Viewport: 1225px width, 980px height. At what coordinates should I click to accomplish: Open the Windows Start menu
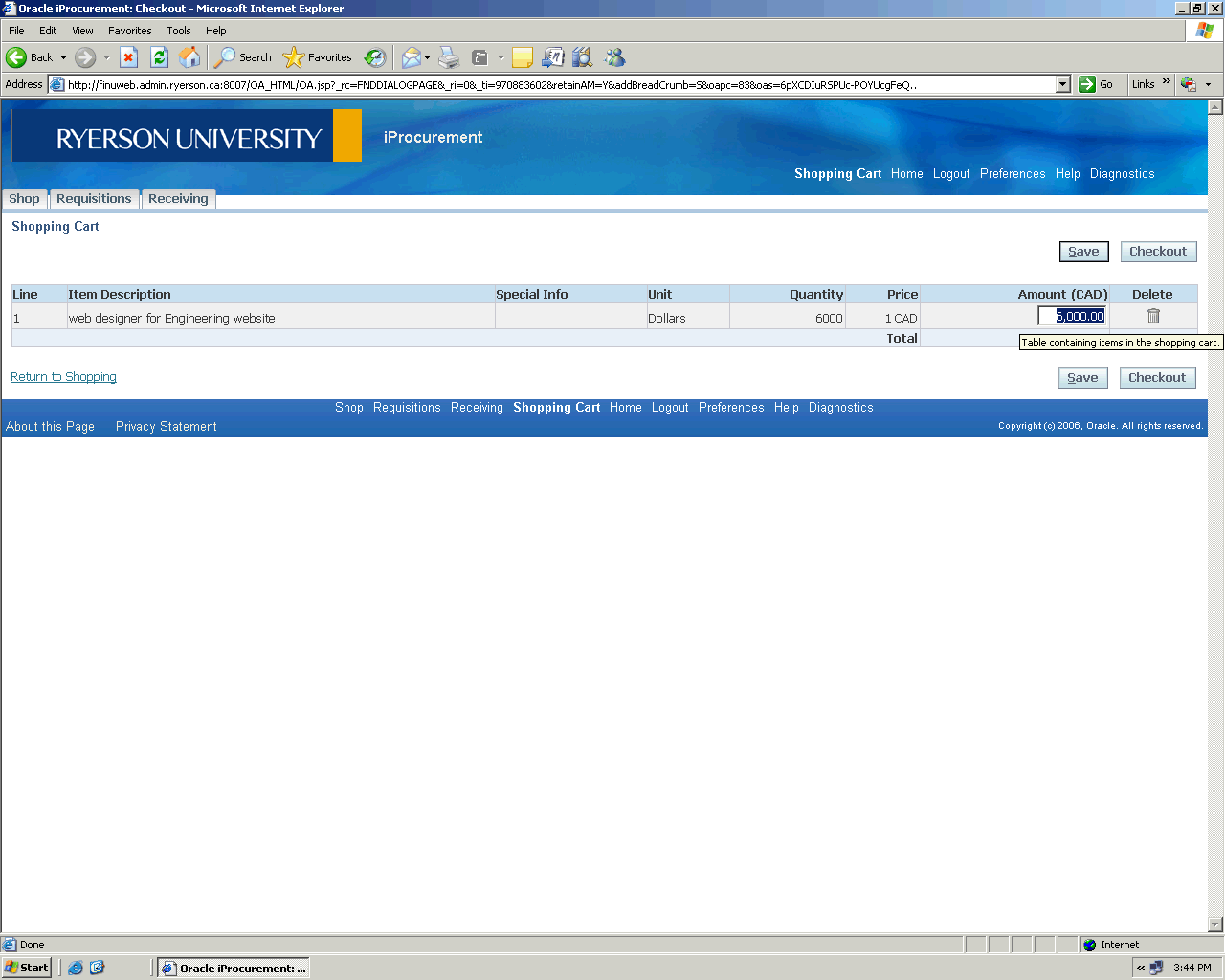tap(27, 968)
